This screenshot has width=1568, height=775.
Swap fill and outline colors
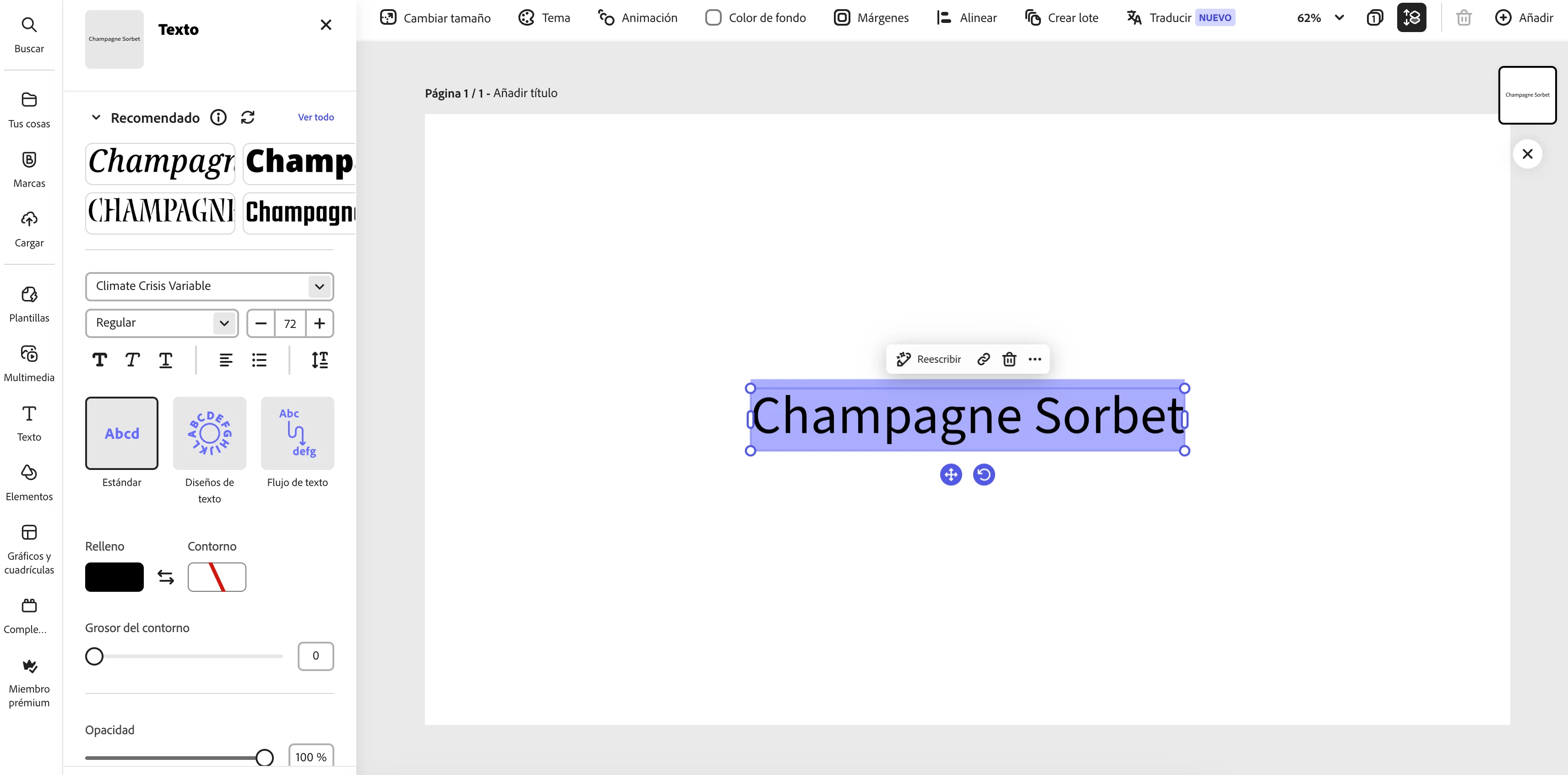pyautogui.click(x=166, y=577)
